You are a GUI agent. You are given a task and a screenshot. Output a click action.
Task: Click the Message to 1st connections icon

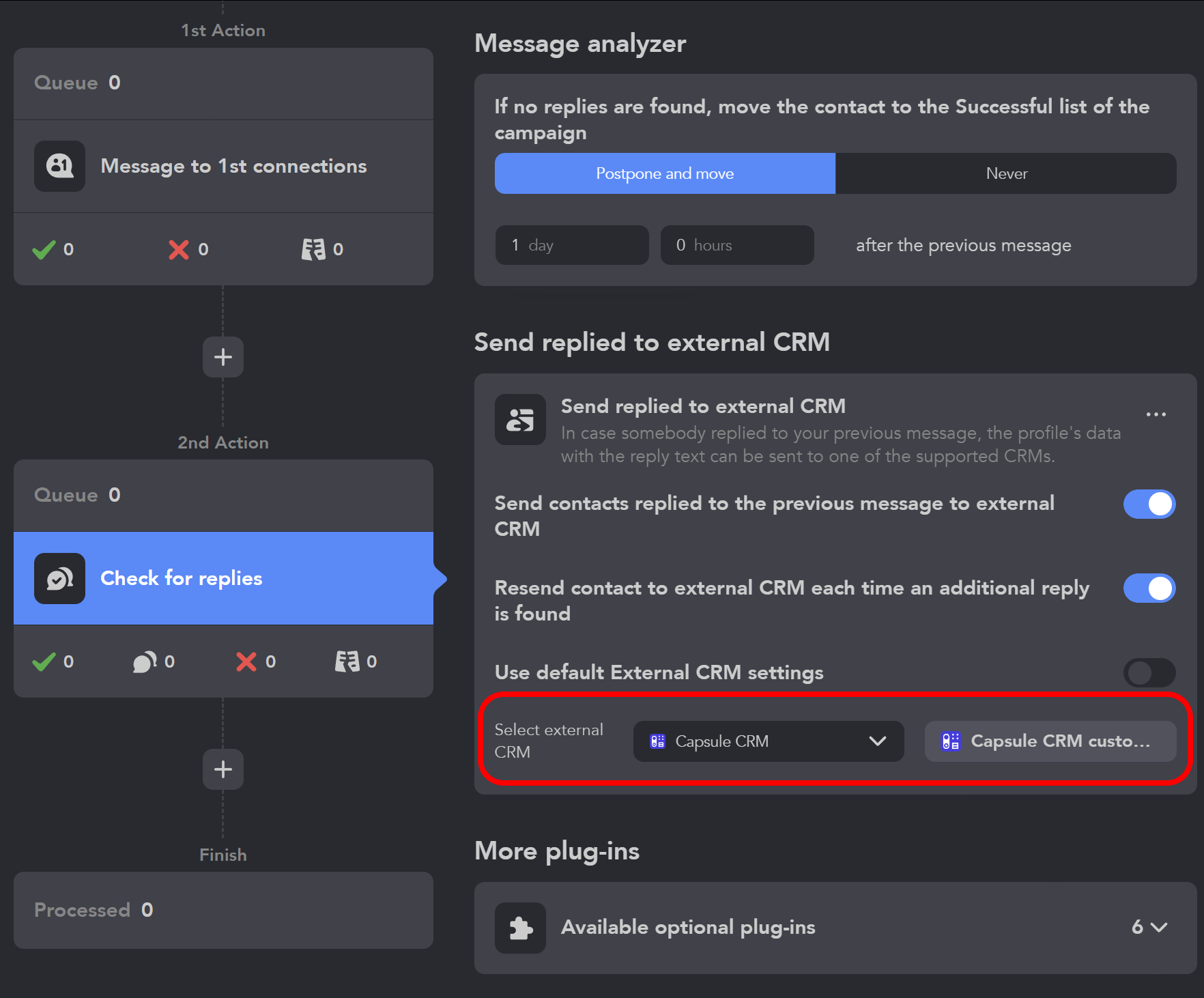click(x=59, y=166)
